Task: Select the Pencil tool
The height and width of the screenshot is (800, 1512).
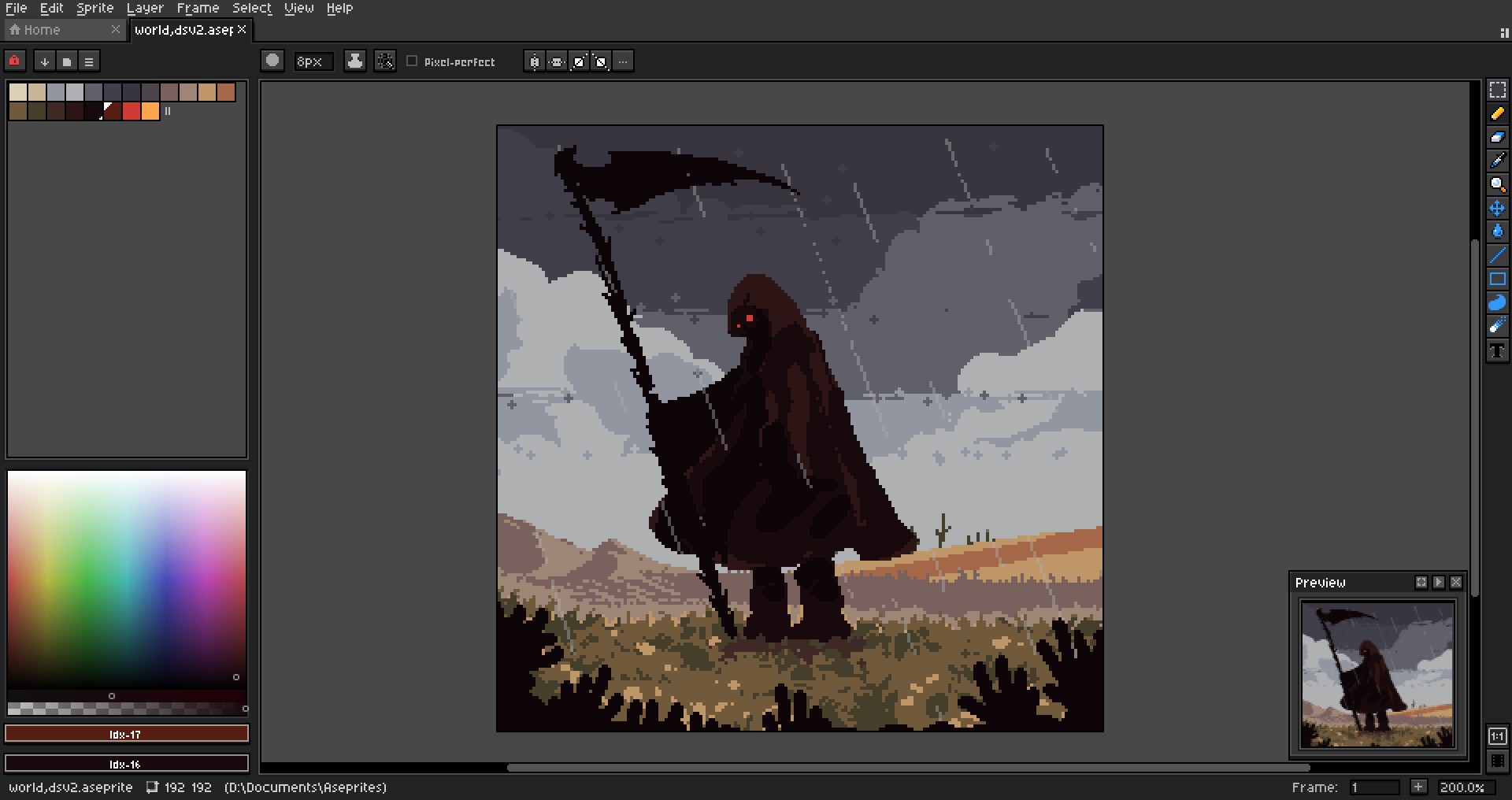Action: (1497, 113)
